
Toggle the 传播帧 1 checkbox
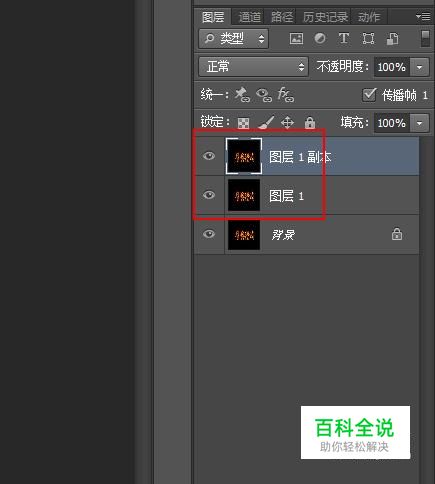click(369, 95)
